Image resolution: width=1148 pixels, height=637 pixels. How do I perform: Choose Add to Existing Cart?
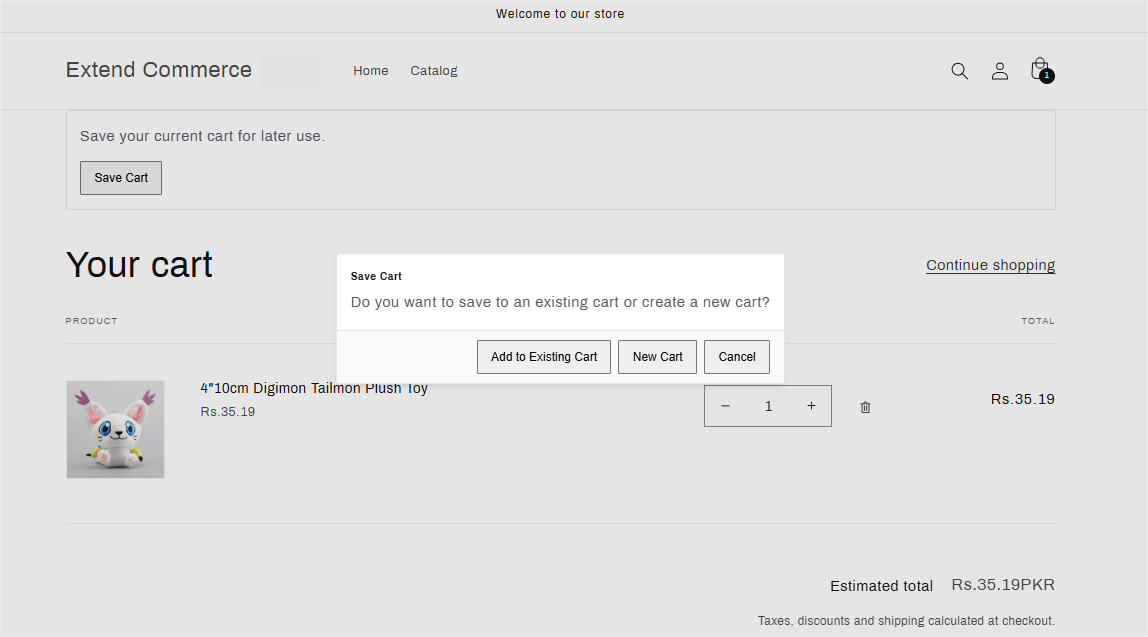[544, 357]
